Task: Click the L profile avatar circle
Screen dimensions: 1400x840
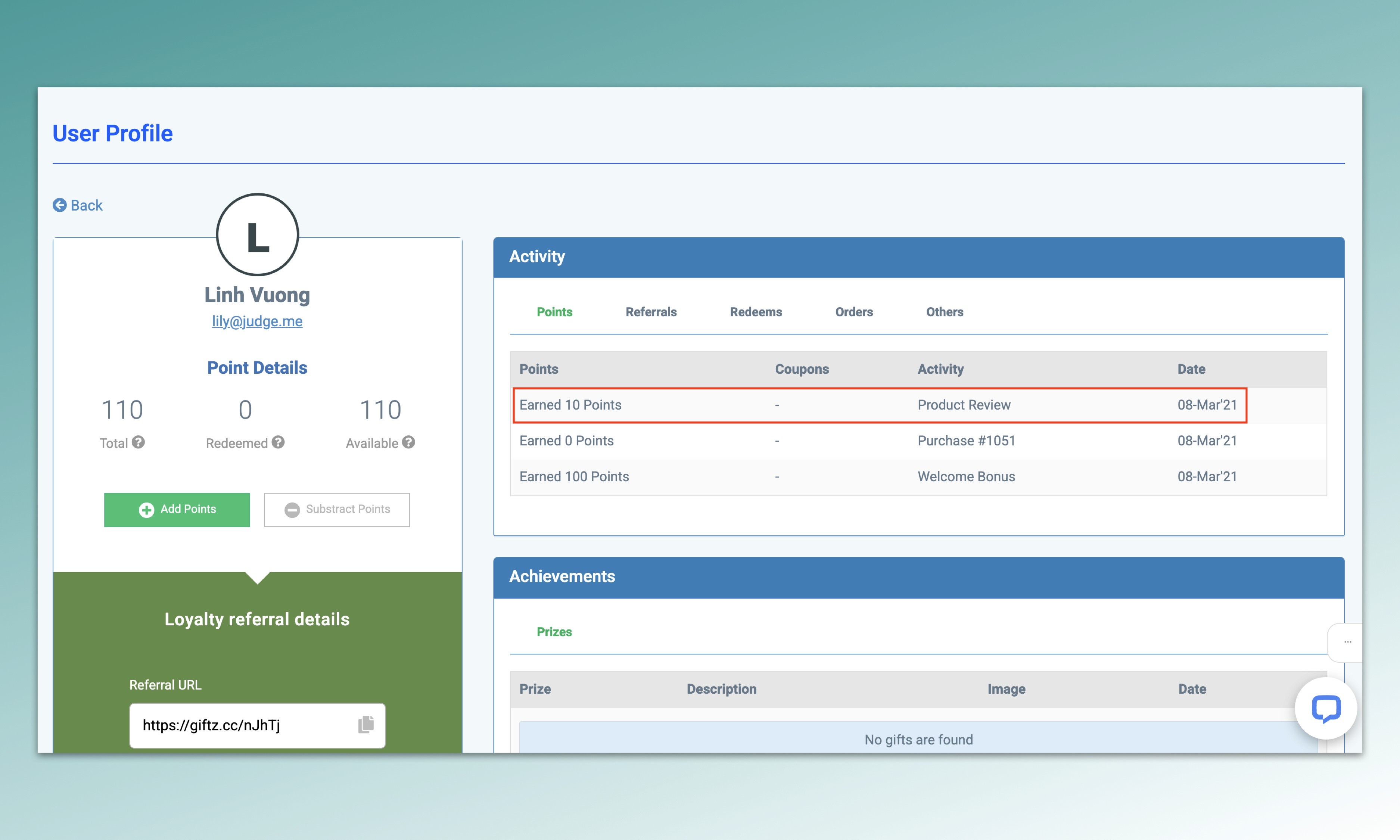Action: click(x=258, y=235)
